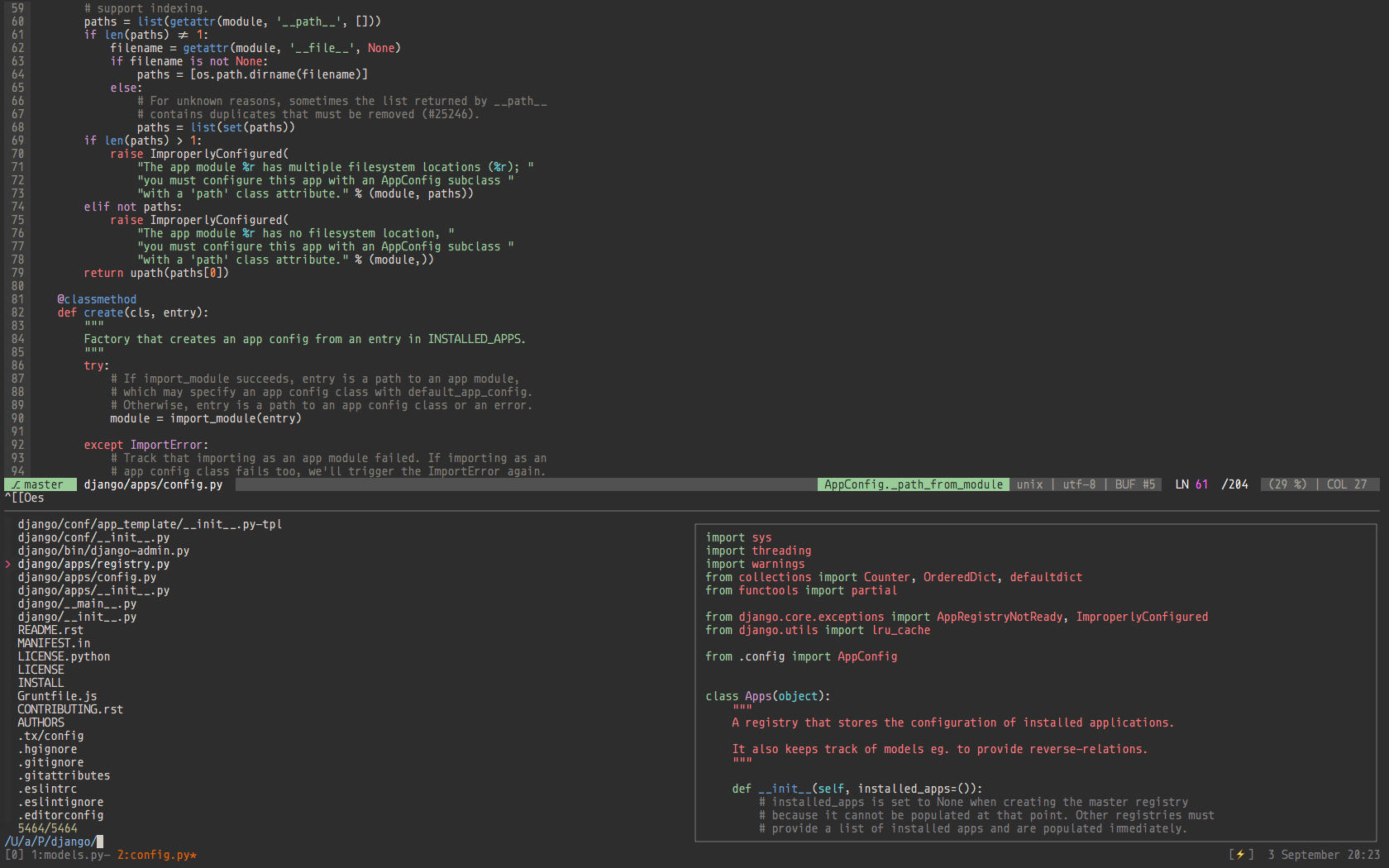Select django/__main__.py entry
The width and height of the screenshot is (1389, 868).
click(x=77, y=603)
